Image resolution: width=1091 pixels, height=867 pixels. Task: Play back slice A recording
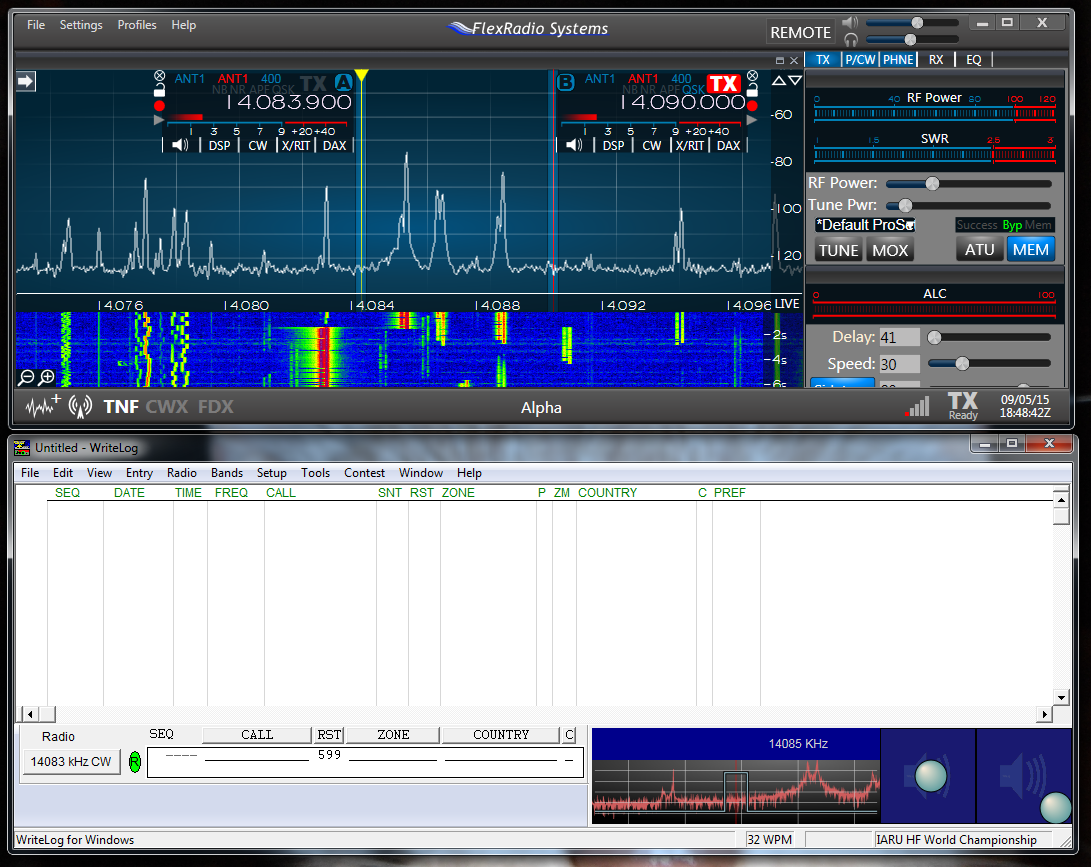tap(159, 120)
